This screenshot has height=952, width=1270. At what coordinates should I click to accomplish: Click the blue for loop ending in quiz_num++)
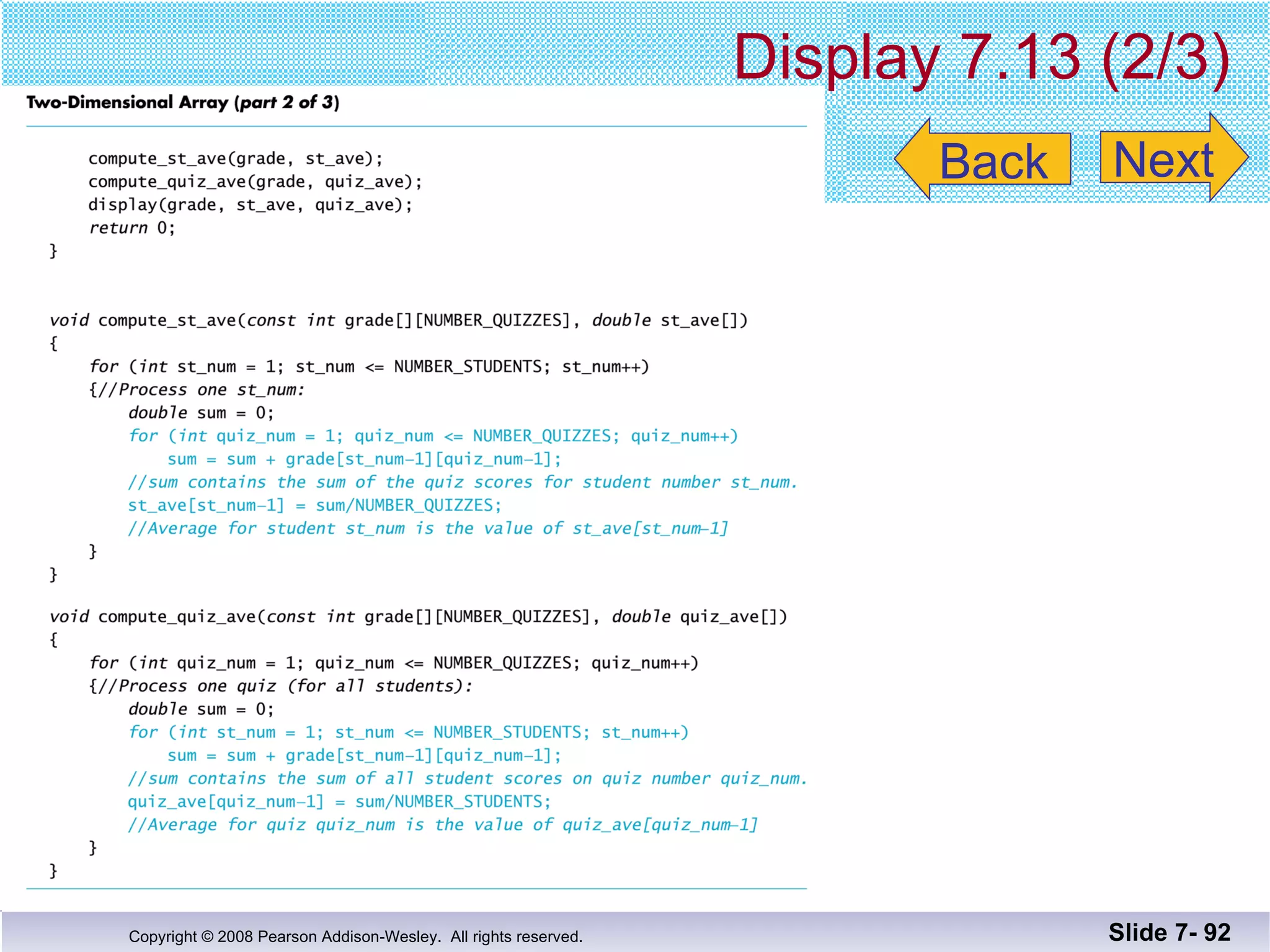click(433, 436)
